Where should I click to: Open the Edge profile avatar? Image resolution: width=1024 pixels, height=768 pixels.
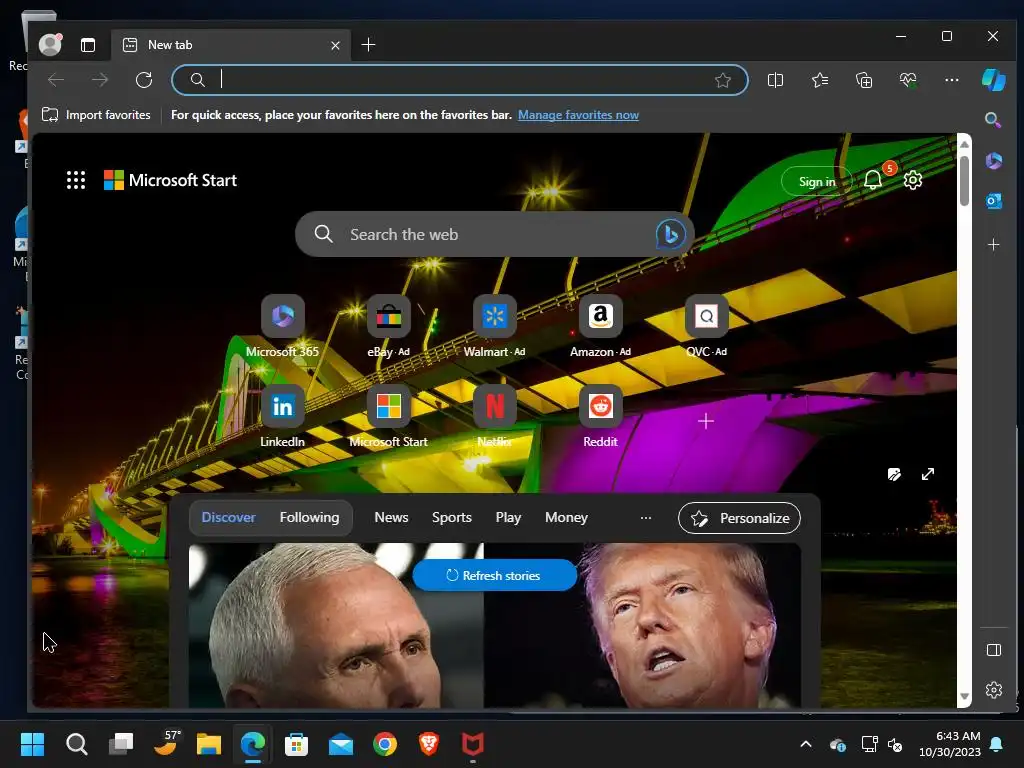tap(50, 44)
